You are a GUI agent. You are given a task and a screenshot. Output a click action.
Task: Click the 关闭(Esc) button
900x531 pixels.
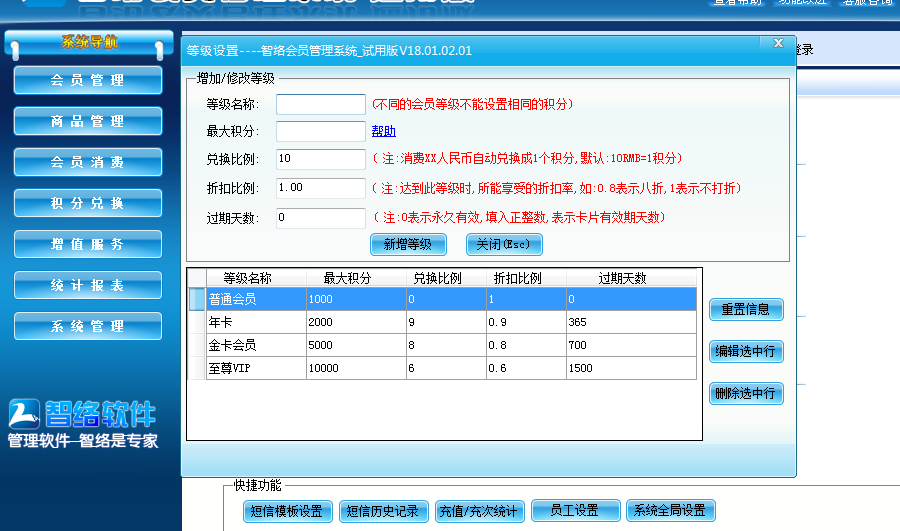504,245
